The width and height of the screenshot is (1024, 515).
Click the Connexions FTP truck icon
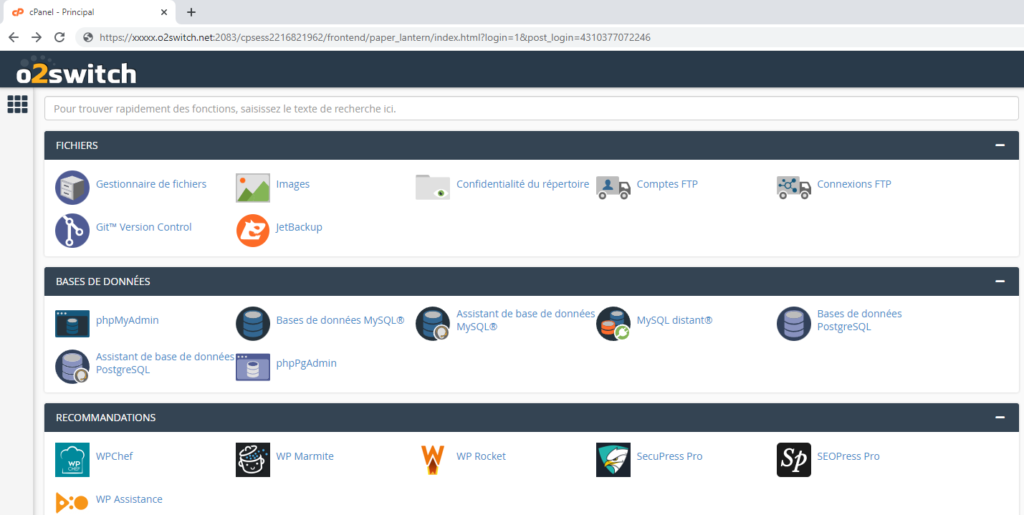point(793,187)
